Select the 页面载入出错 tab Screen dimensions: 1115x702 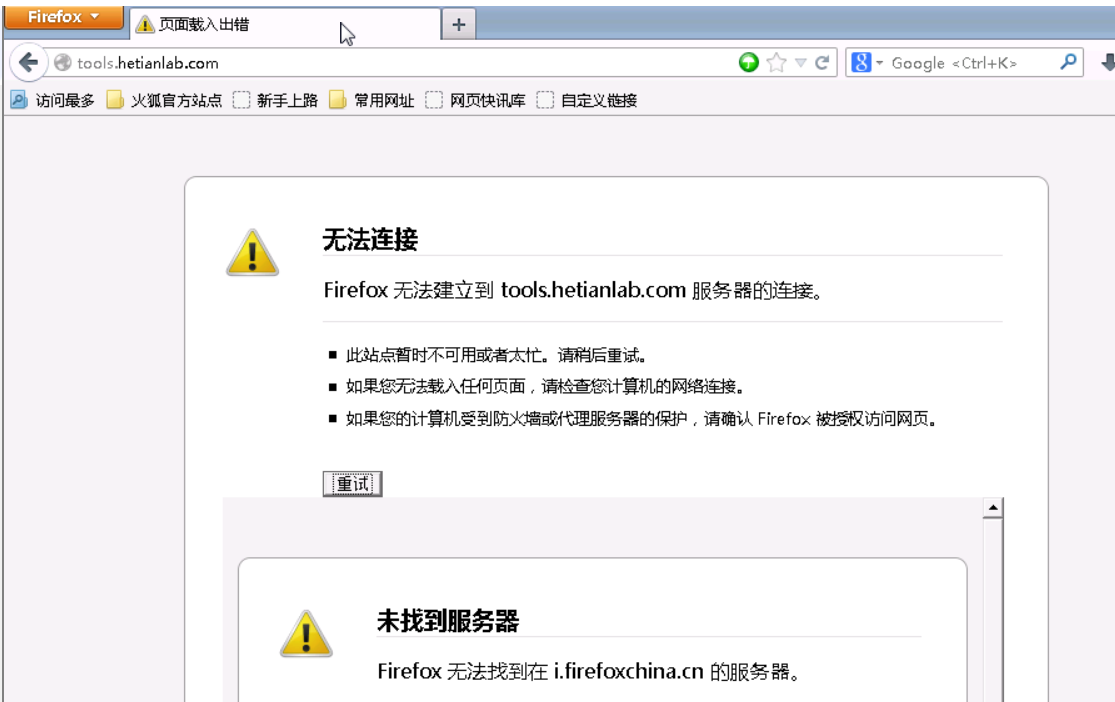284,24
